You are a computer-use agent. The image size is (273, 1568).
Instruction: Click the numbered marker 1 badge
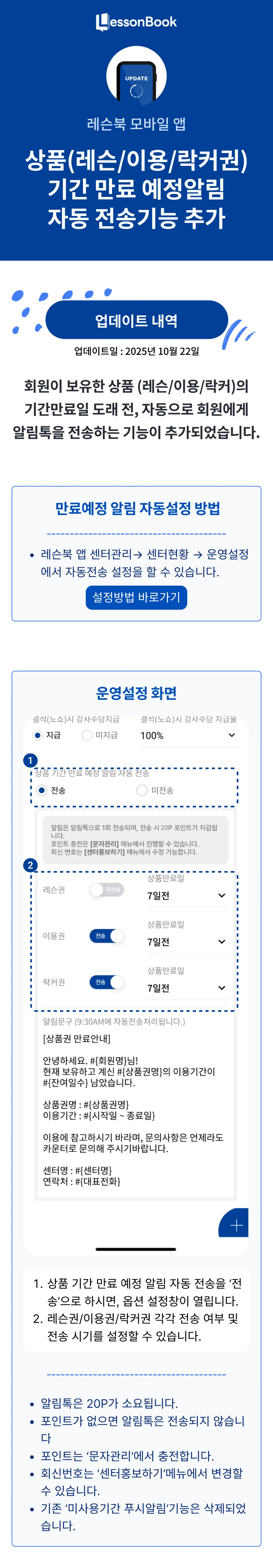[x=30, y=760]
